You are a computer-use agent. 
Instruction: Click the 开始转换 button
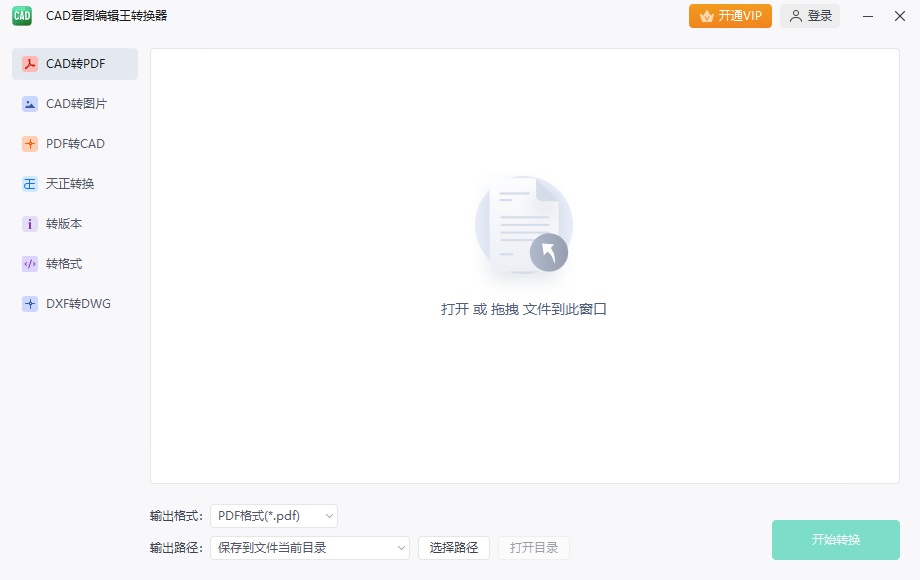click(836, 540)
